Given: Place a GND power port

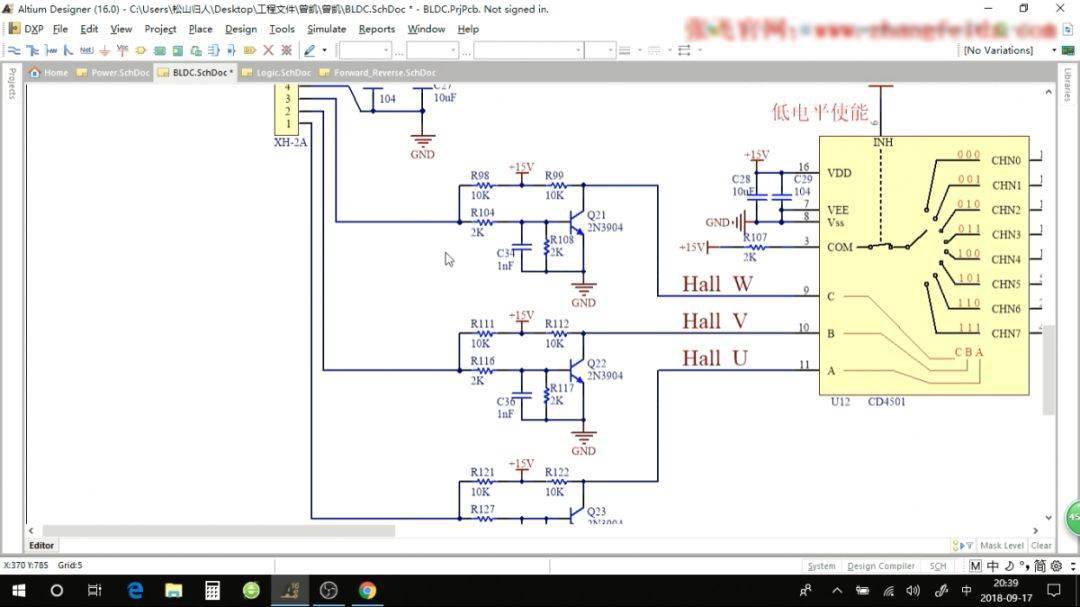Looking at the screenshot, I should tap(104, 50).
